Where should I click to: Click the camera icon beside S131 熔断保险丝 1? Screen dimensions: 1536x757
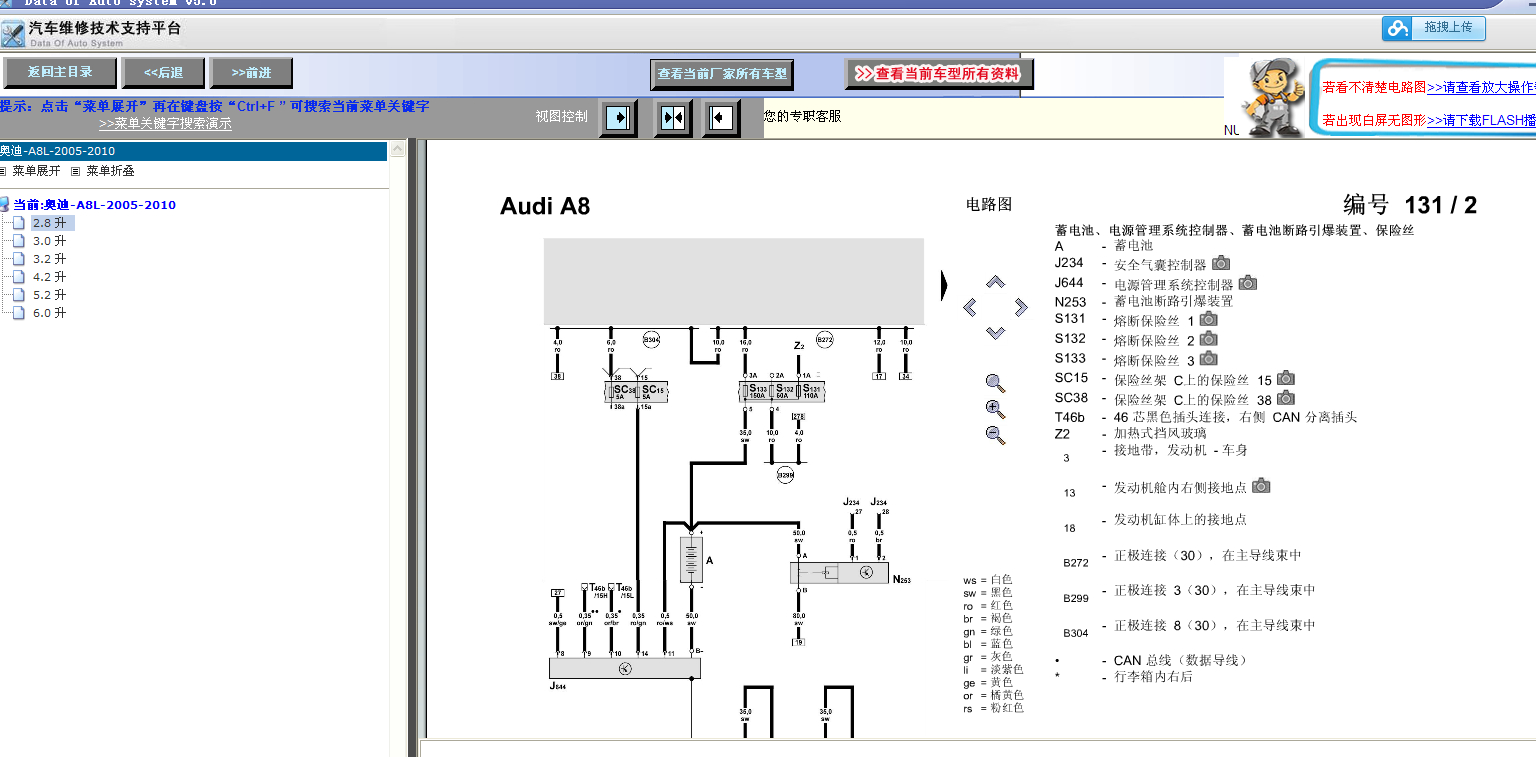[1209, 319]
